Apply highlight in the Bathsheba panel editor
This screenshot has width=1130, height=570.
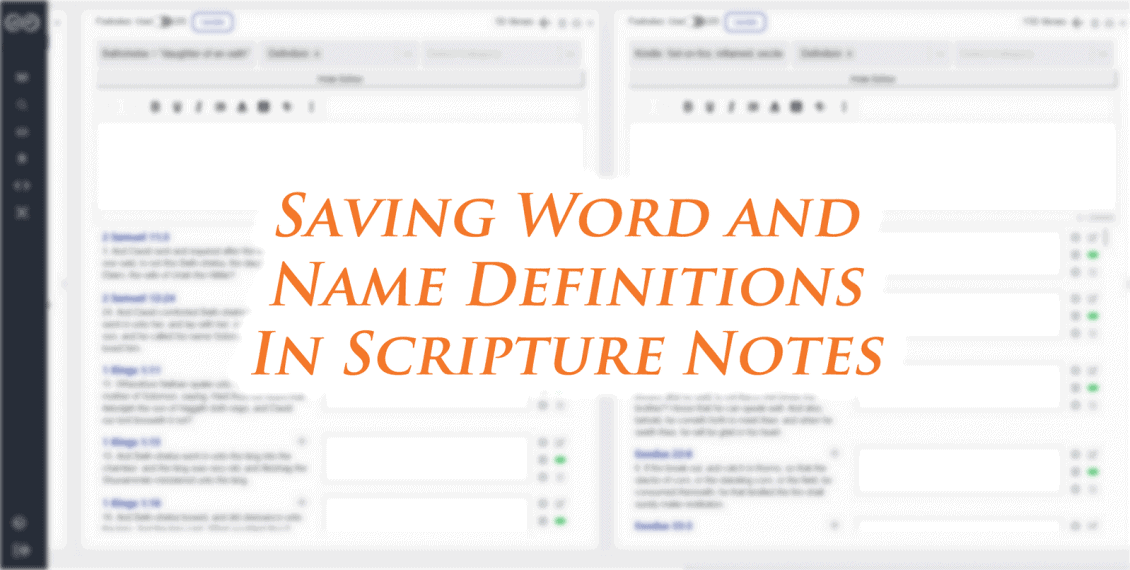point(264,107)
